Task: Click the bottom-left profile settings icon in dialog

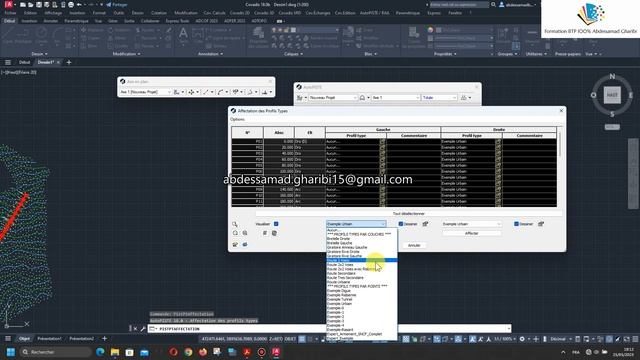Action: pyautogui.click(x=235, y=244)
